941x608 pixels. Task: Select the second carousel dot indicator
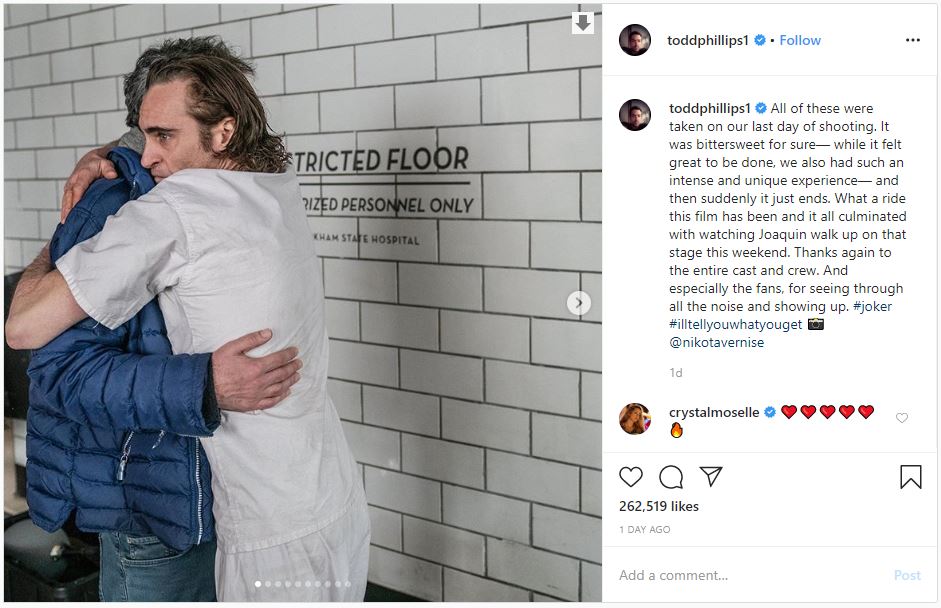268,584
